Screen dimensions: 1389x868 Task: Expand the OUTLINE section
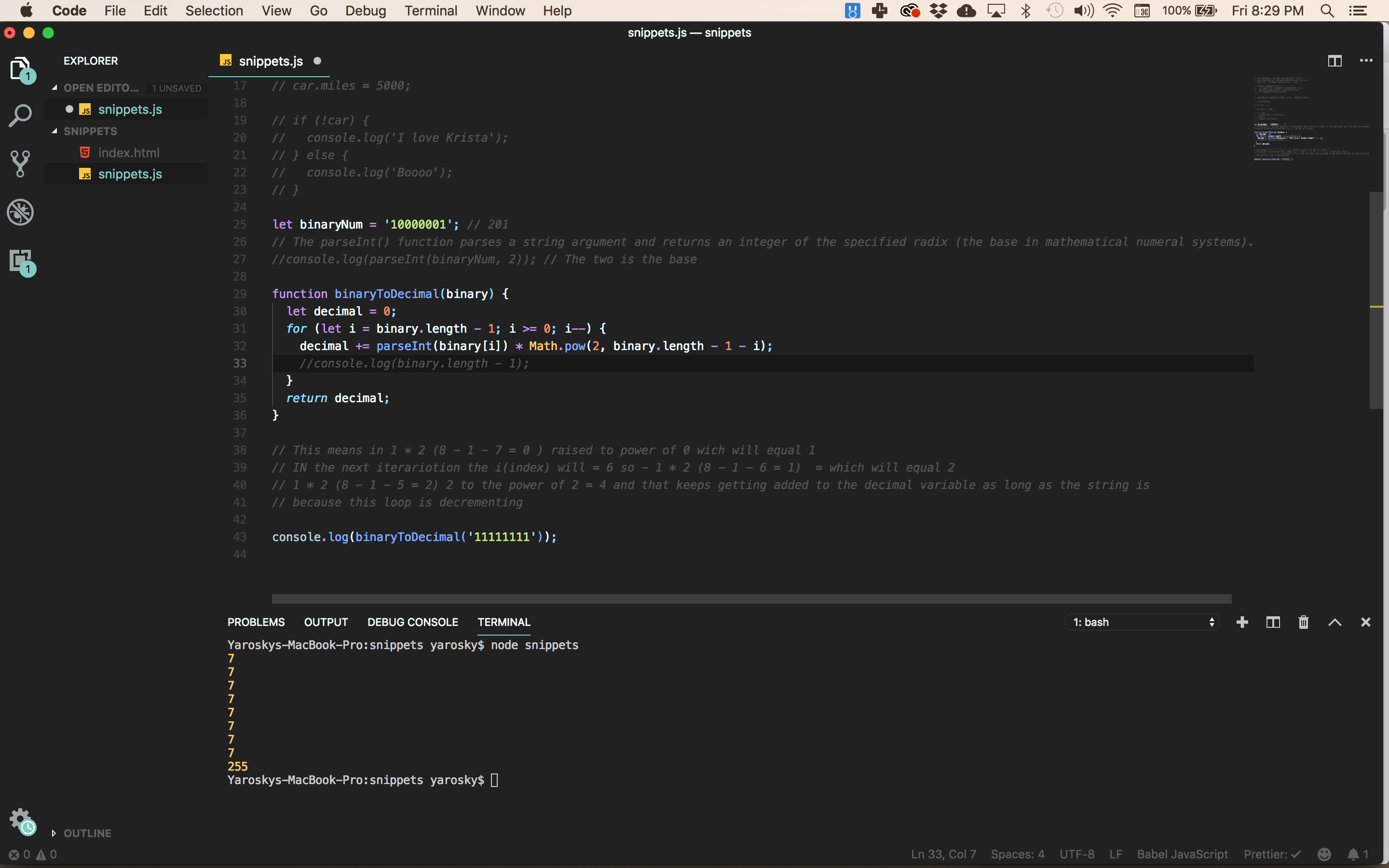[87, 833]
